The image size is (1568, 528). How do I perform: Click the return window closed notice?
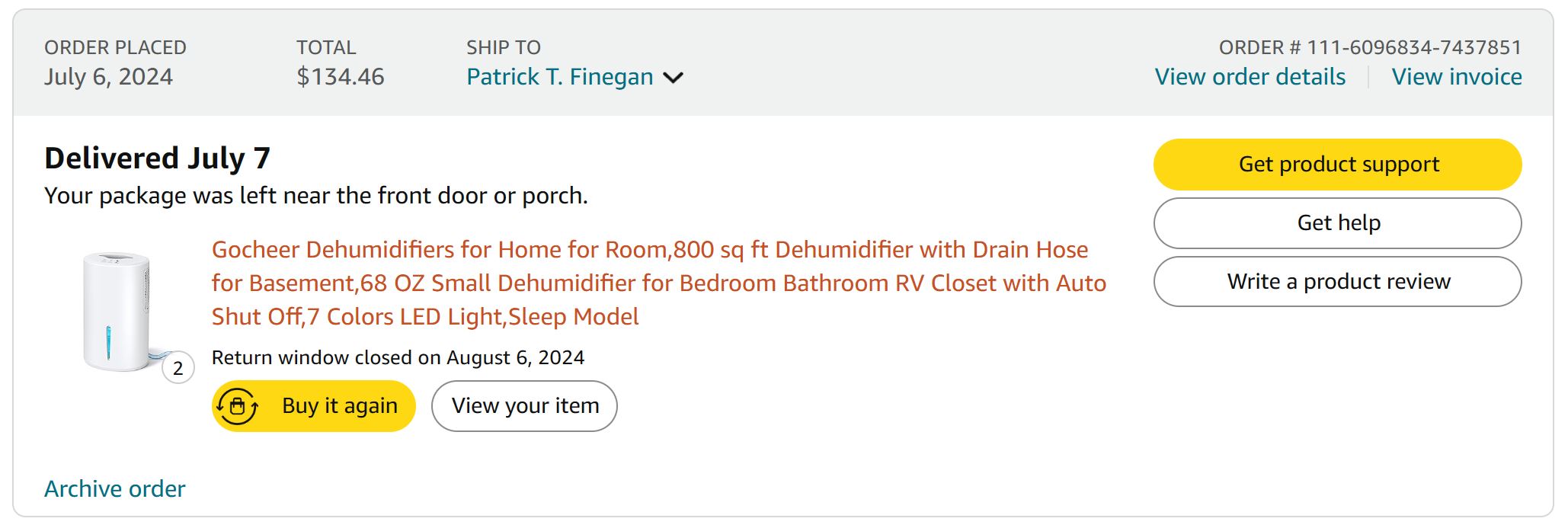(x=398, y=357)
